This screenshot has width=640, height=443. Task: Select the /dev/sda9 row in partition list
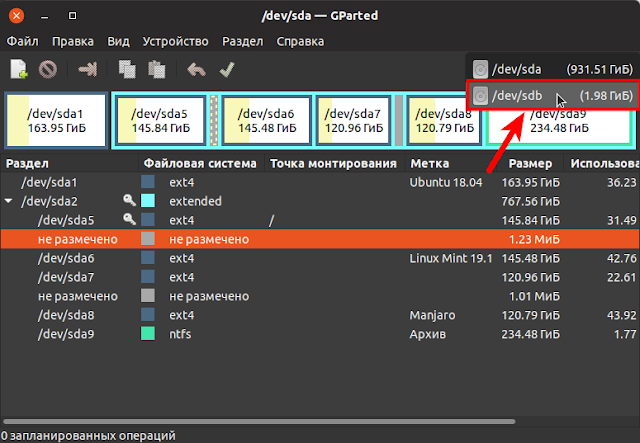pos(320,334)
